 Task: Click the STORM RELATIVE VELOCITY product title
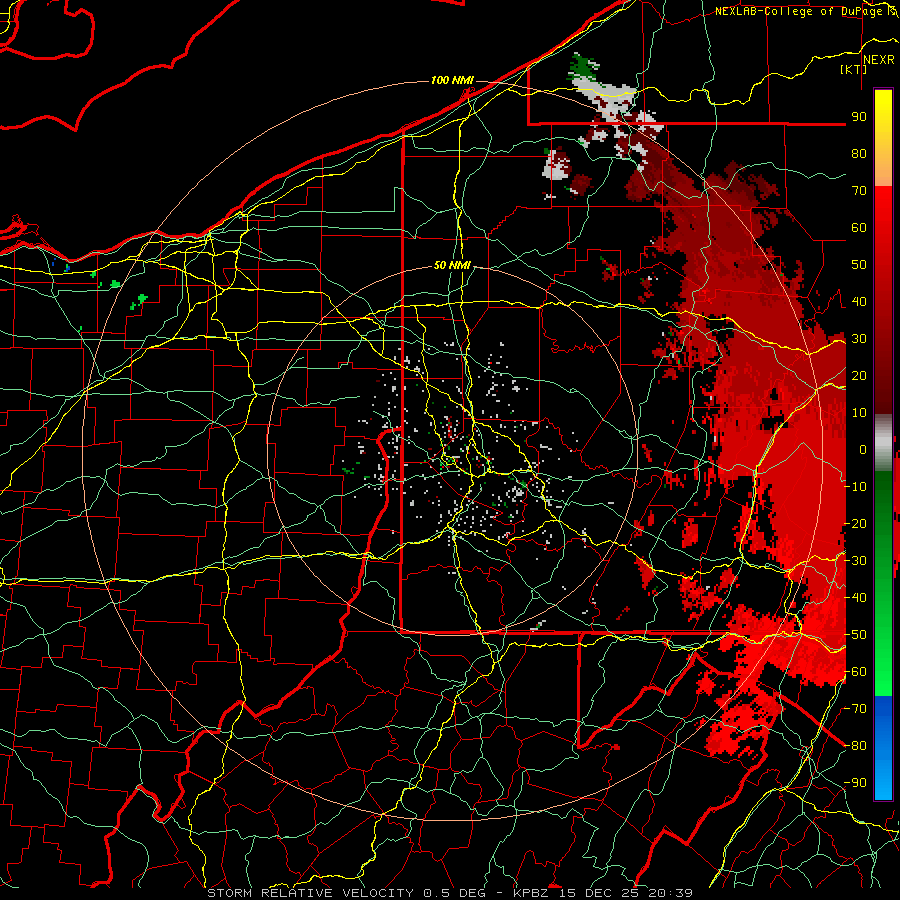click(x=310, y=893)
